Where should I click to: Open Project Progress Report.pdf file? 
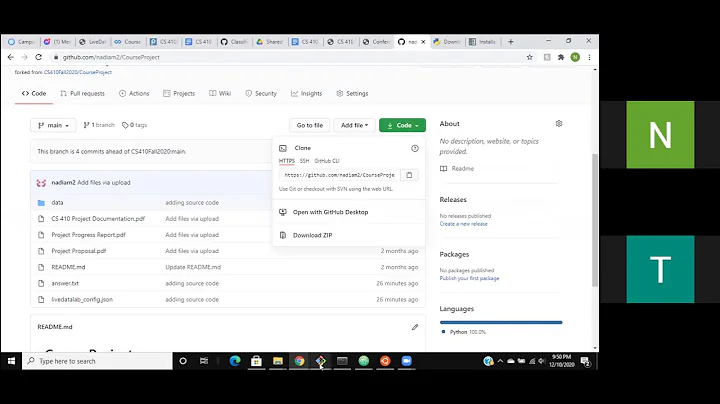(88, 235)
